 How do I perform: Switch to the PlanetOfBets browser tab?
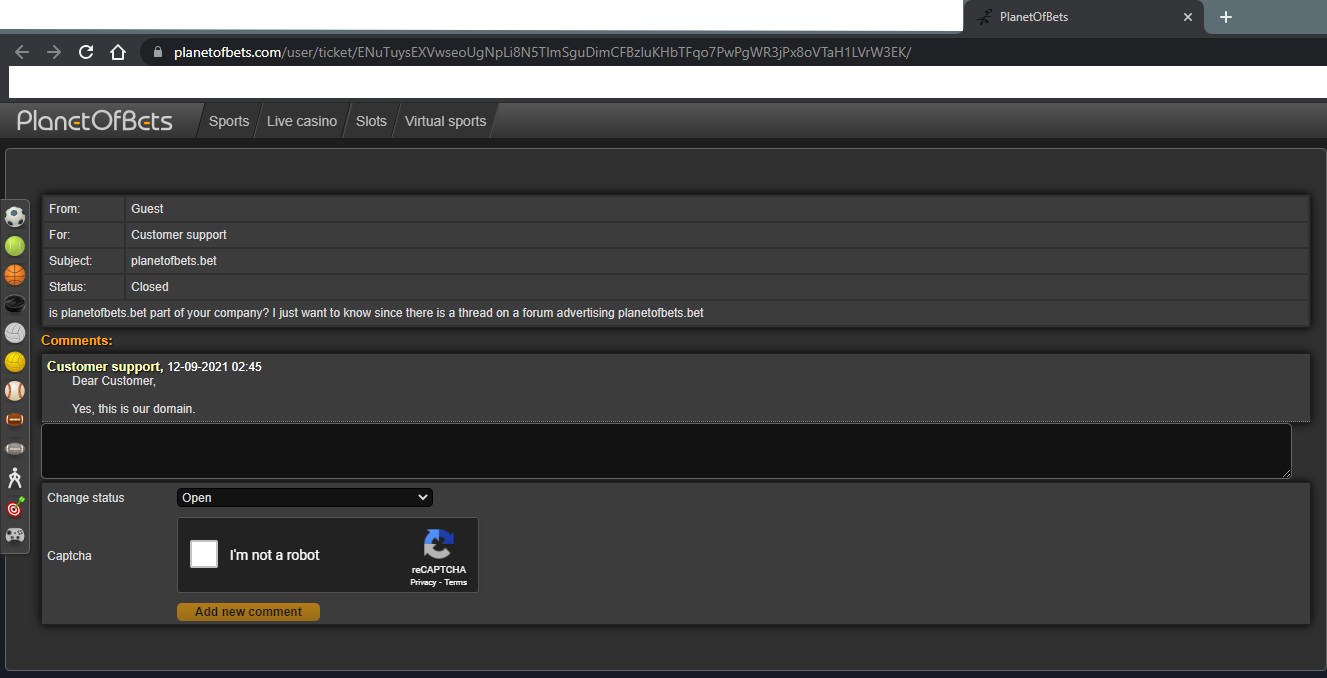1084,17
